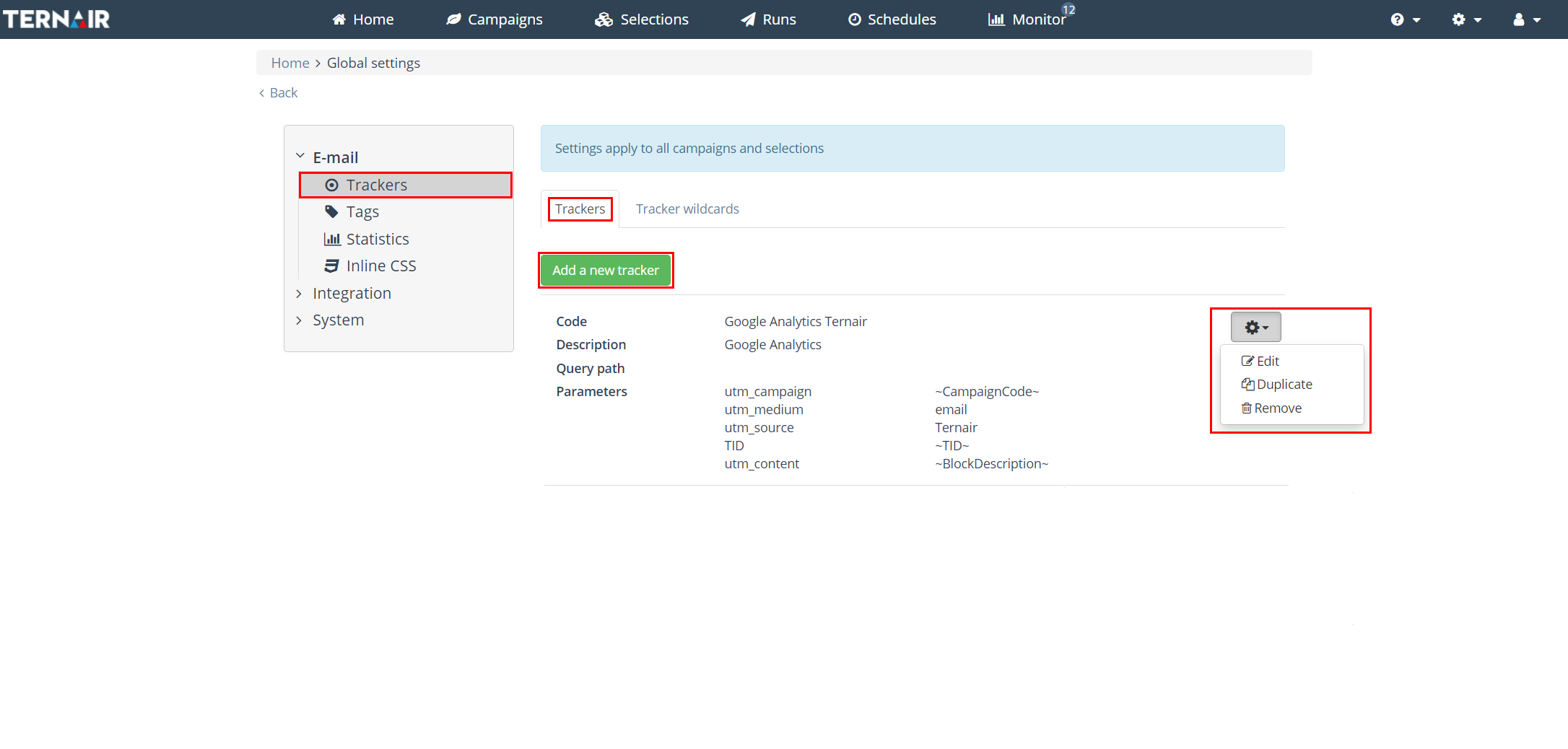This screenshot has width=1568, height=749.
Task: Choose Duplicate from the tracker menu
Action: [x=1277, y=384]
